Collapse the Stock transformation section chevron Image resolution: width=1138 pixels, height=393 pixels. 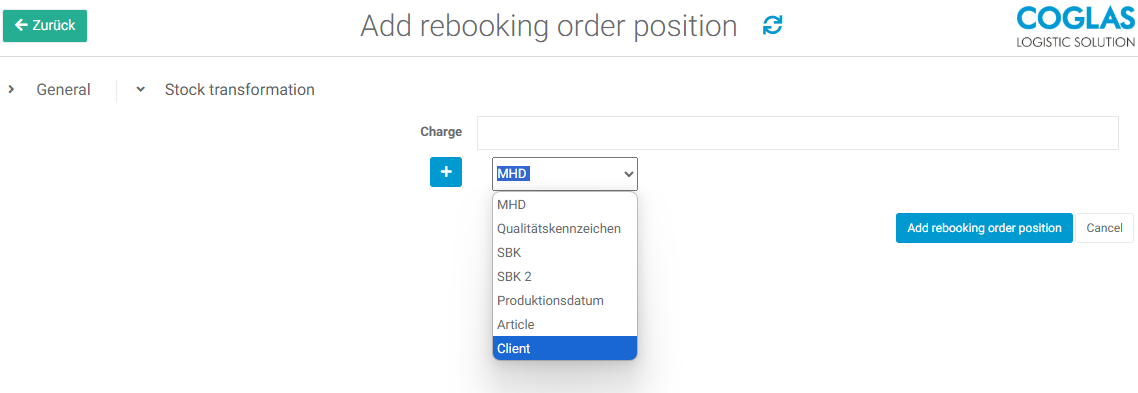141,89
